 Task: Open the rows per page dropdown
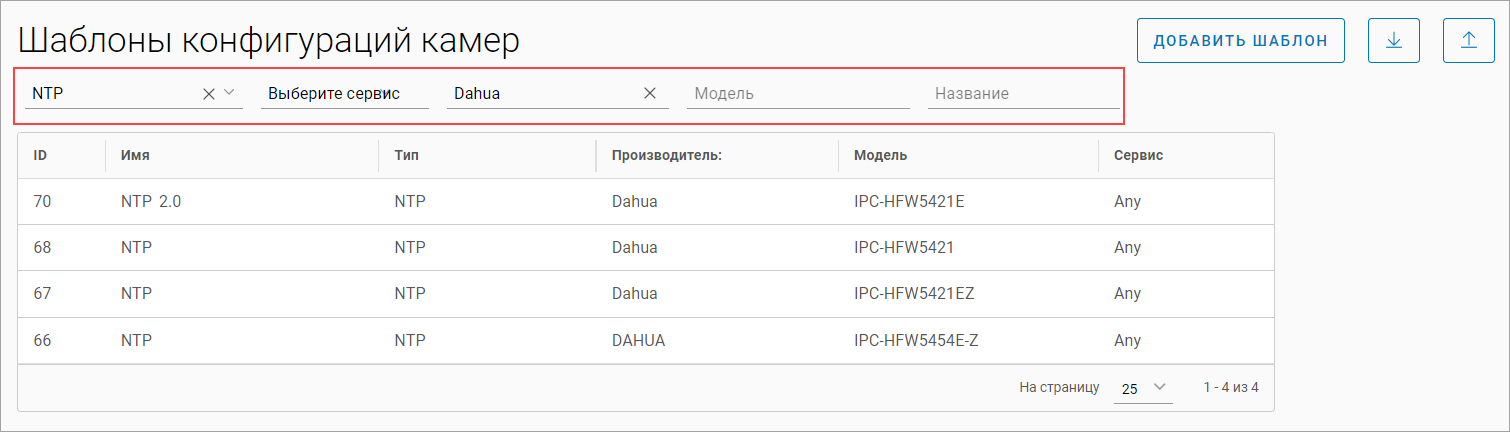click(x=1143, y=388)
